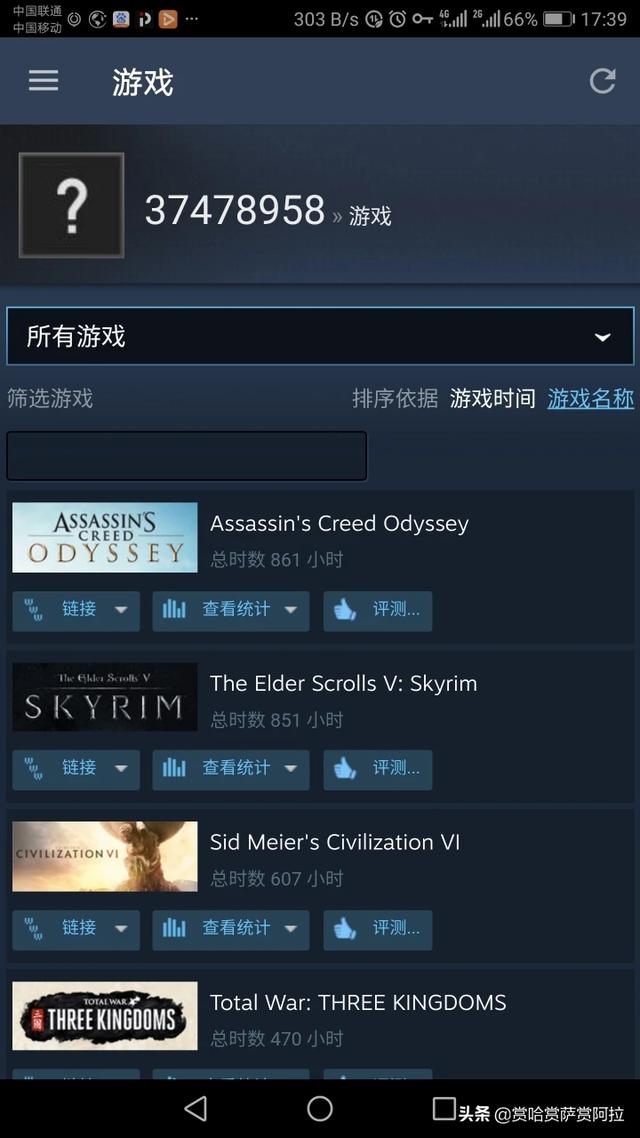Viewport: 640px width, 1138px height.
Task: Open the hamburger navigation menu
Action: click(x=44, y=81)
